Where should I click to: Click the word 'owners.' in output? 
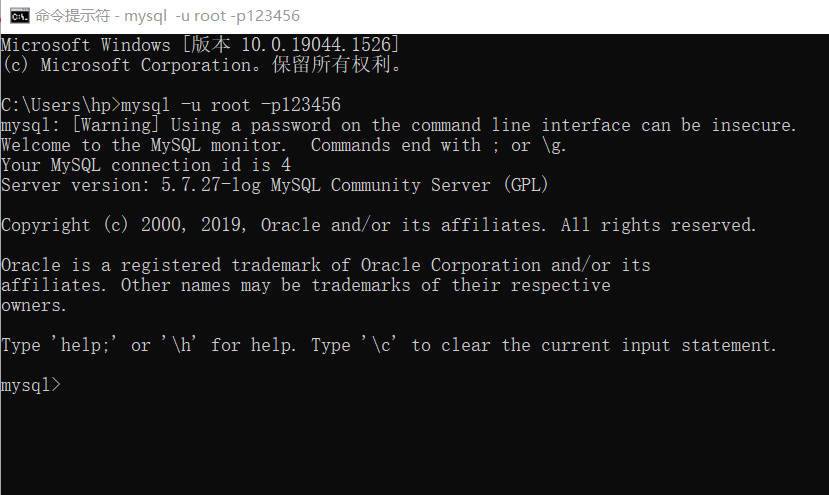[35, 305]
